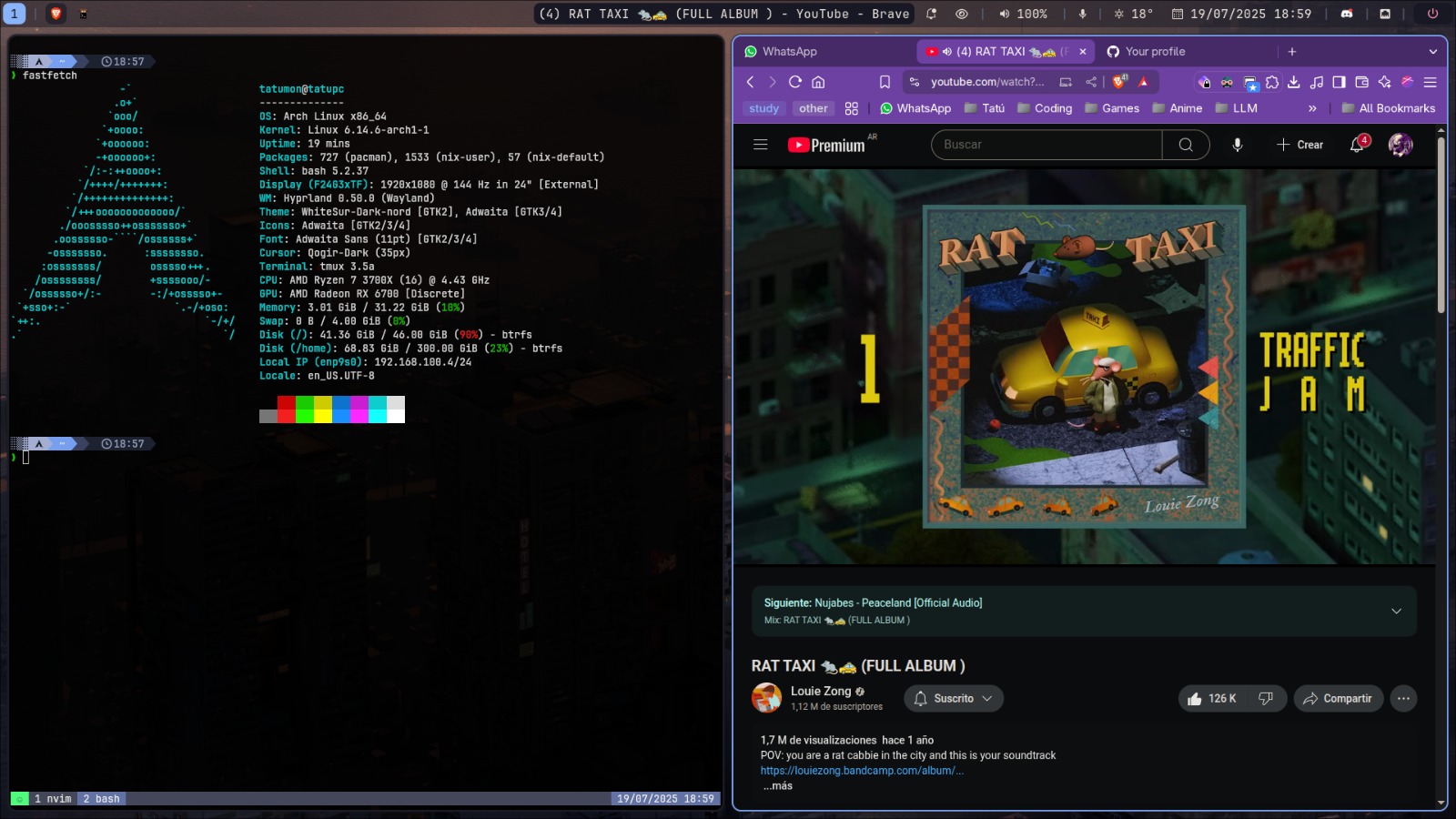Click the YouTube search magnifier button

1186,145
